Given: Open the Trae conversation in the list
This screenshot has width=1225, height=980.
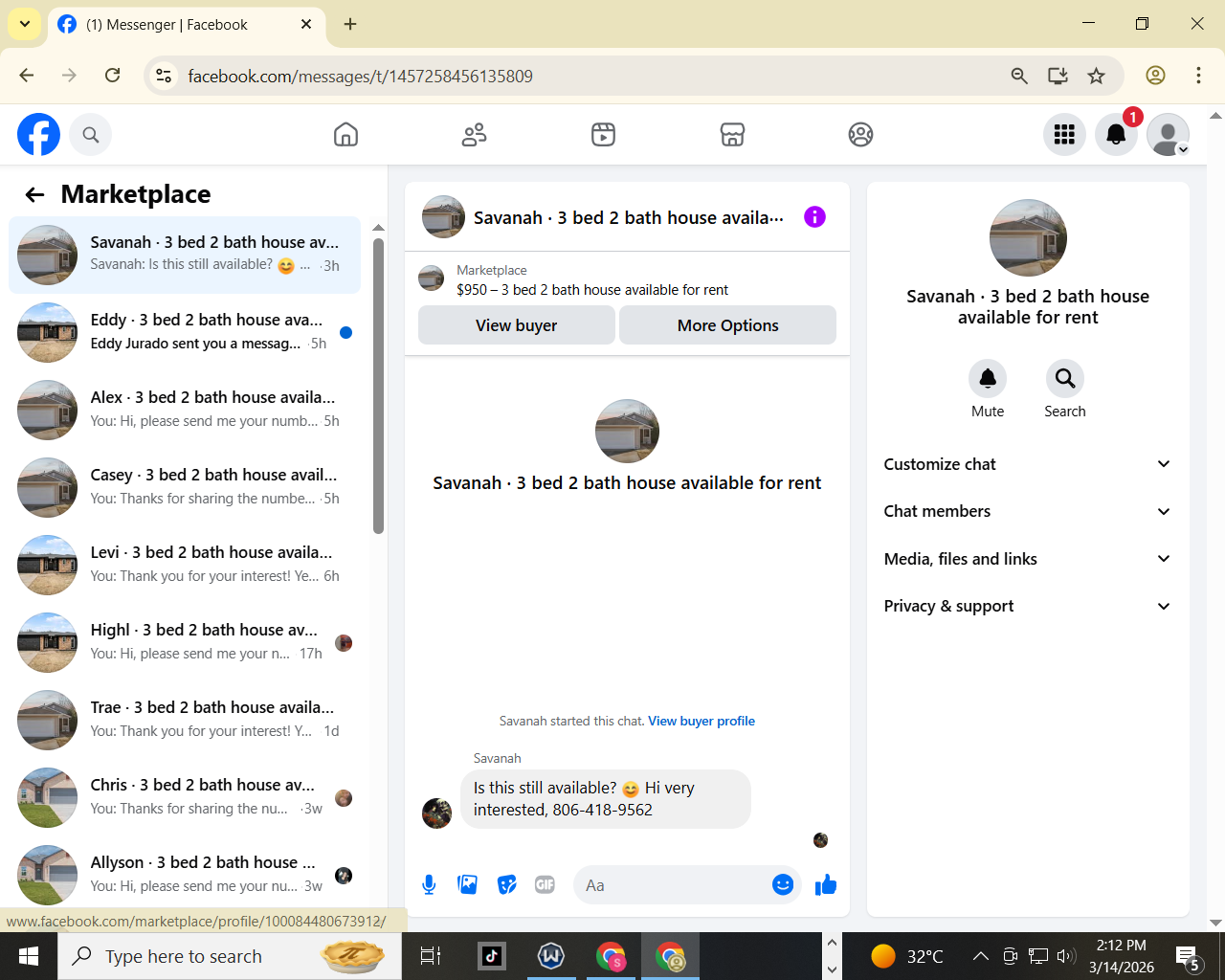Looking at the screenshot, I should coord(185,720).
